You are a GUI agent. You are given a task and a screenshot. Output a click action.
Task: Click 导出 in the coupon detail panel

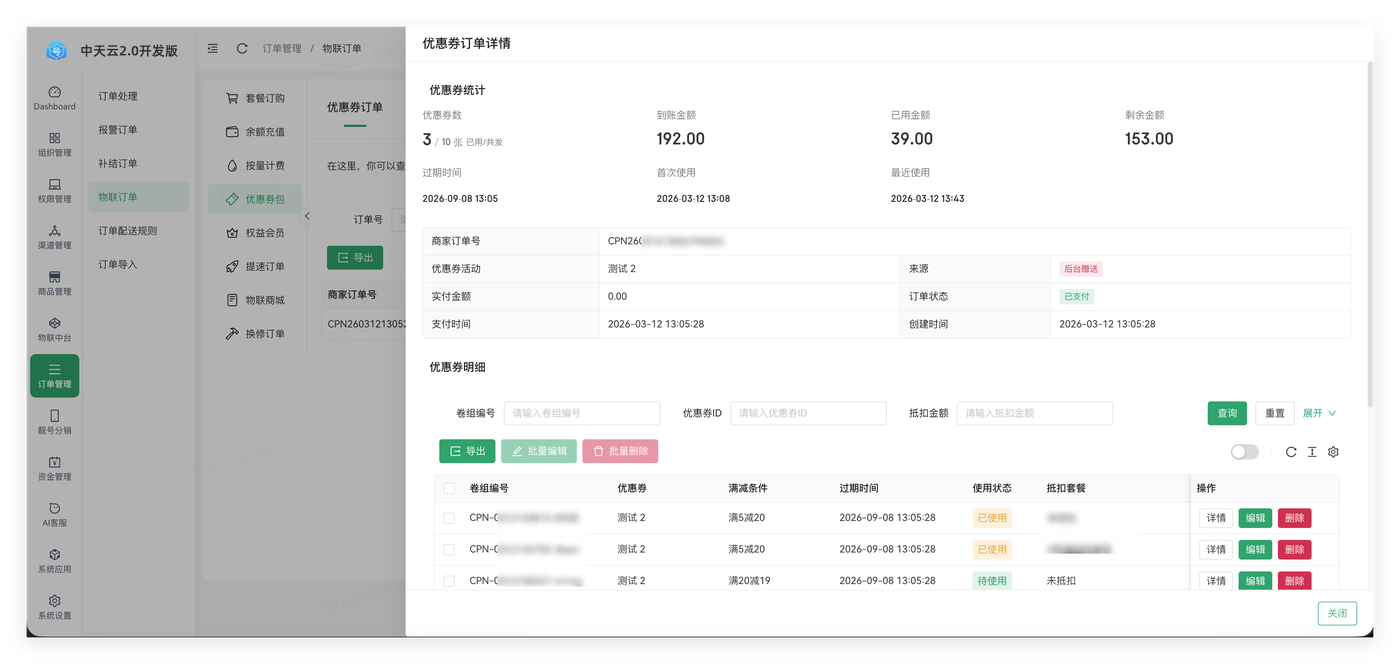[x=467, y=451]
